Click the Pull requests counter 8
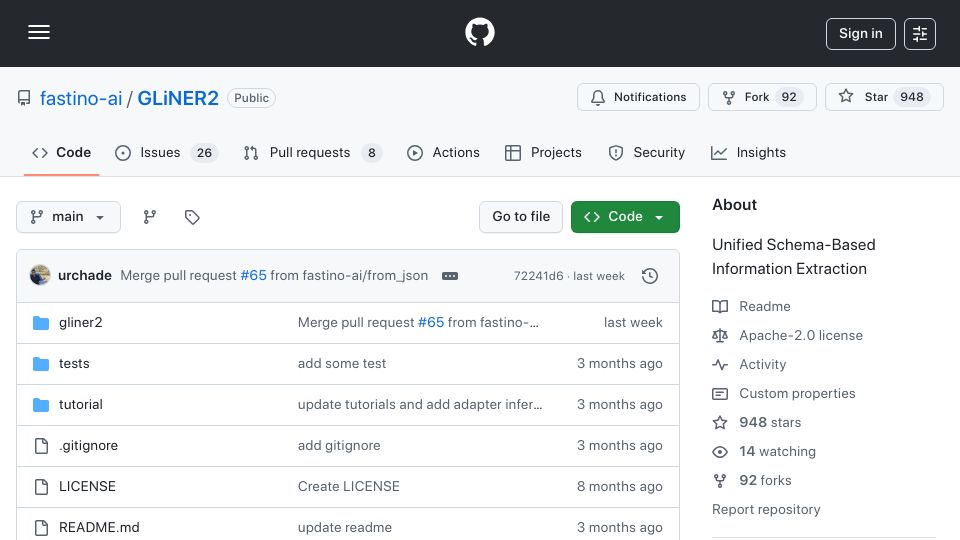 click(372, 152)
